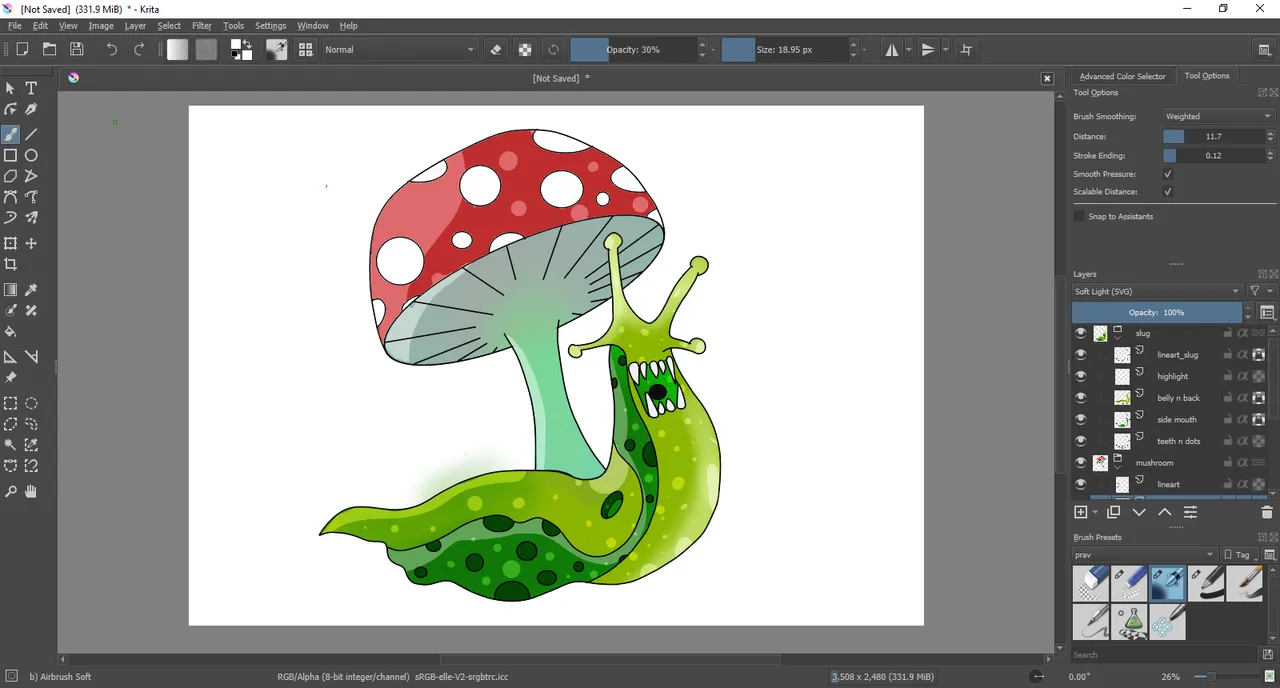Screen dimensions: 1280x688
Task: Check the Snap to Assistants box
Action: click(x=1079, y=216)
